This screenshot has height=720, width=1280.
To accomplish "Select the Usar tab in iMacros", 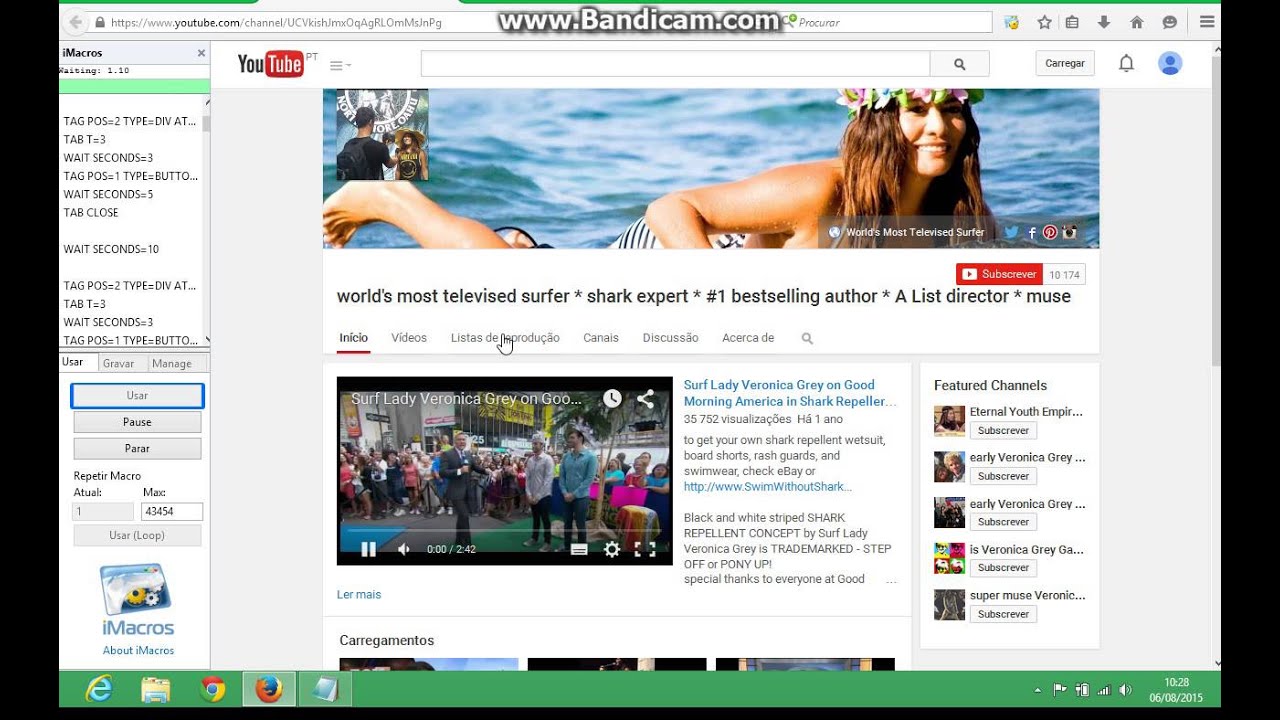I will pos(73,362).
